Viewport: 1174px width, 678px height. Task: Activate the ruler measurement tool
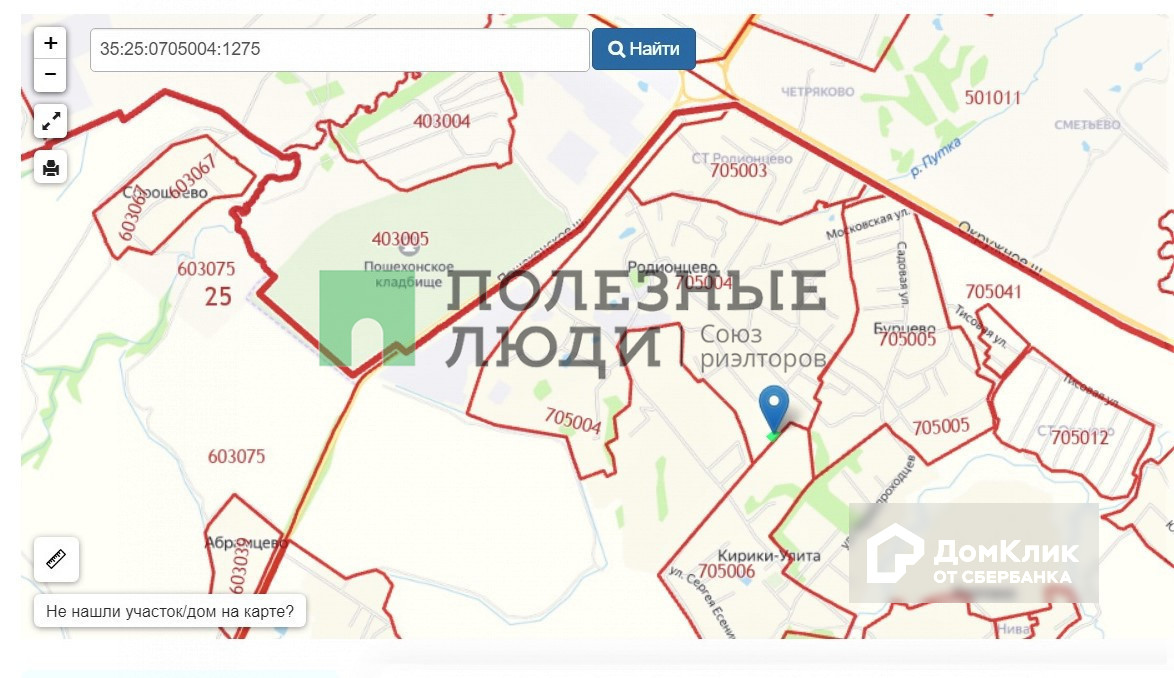56,559
